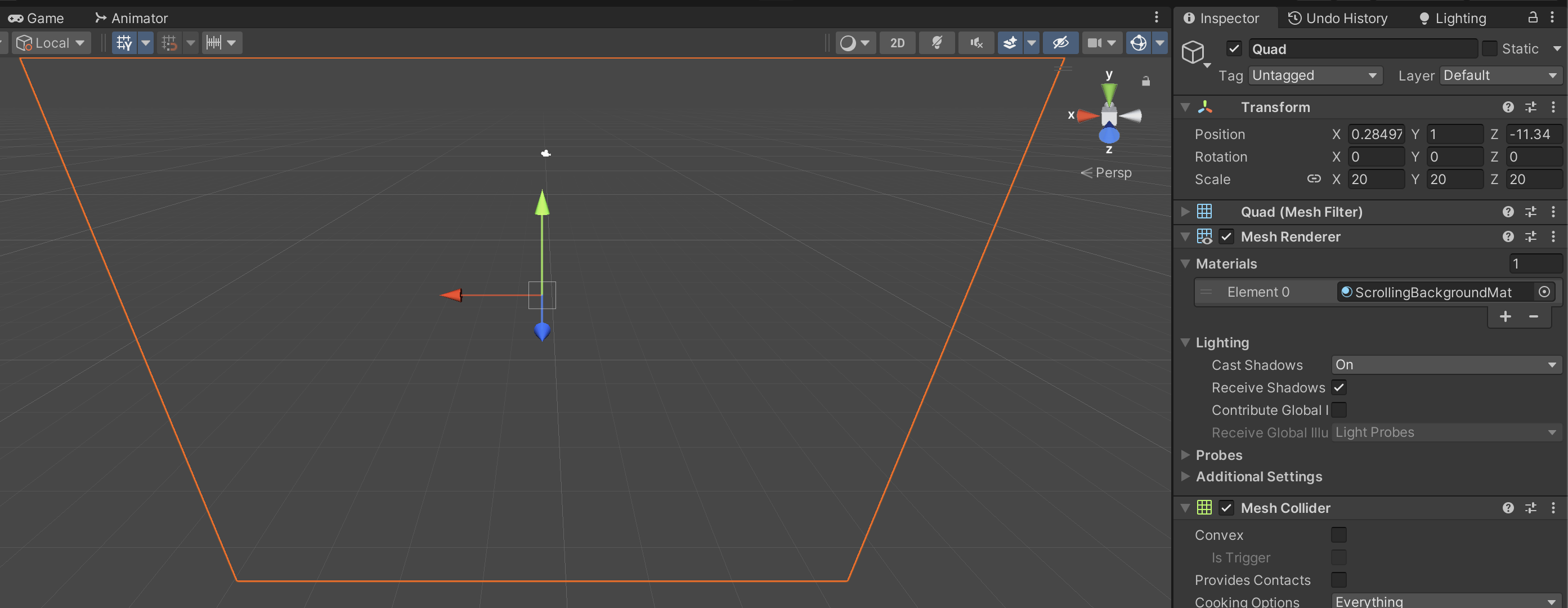Open the Cast Shadows dropdown
The width and height of the screenshot is (1568, 608).
click(x=1445, y=365)
